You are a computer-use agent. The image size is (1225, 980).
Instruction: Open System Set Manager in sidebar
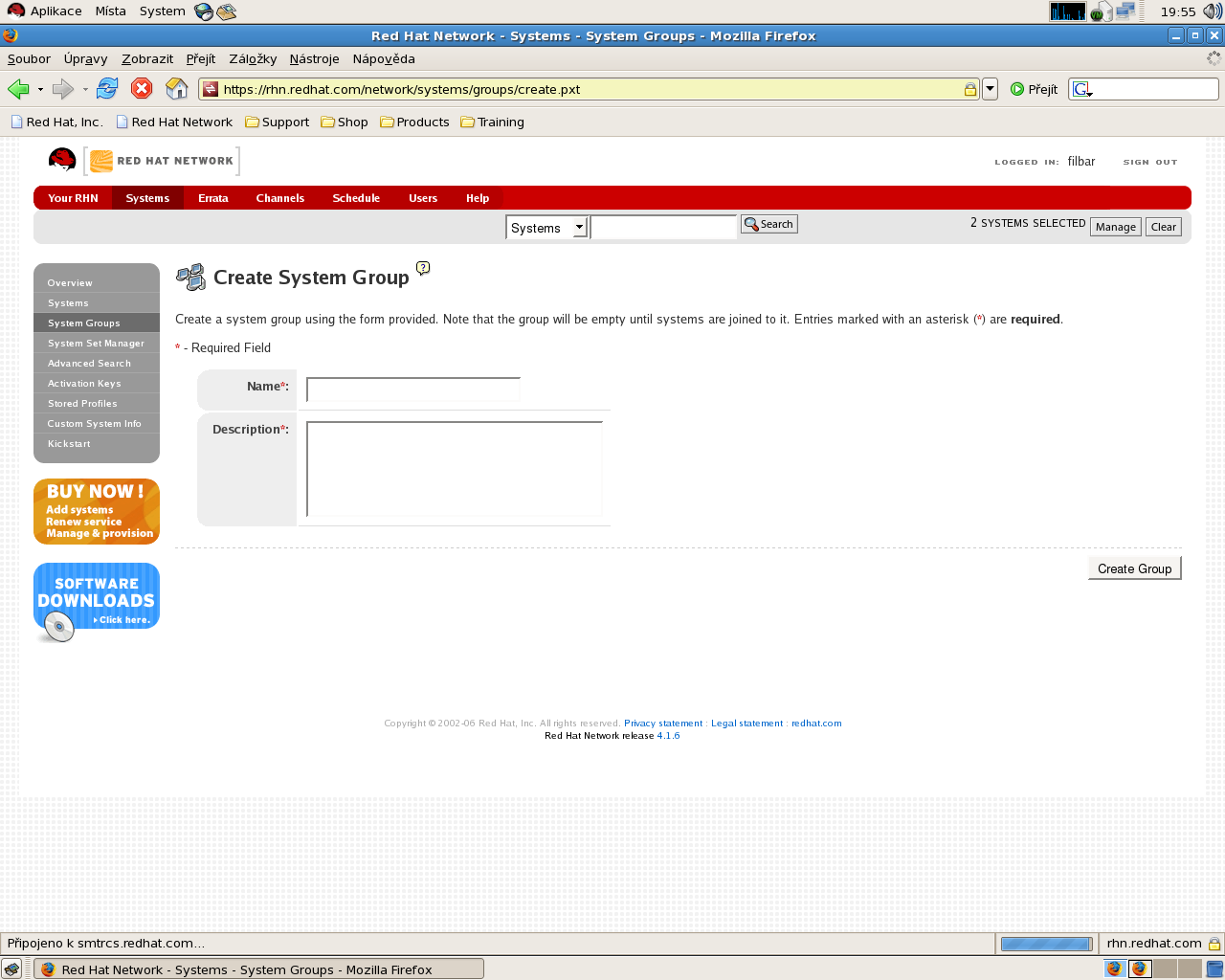[97, 343]
